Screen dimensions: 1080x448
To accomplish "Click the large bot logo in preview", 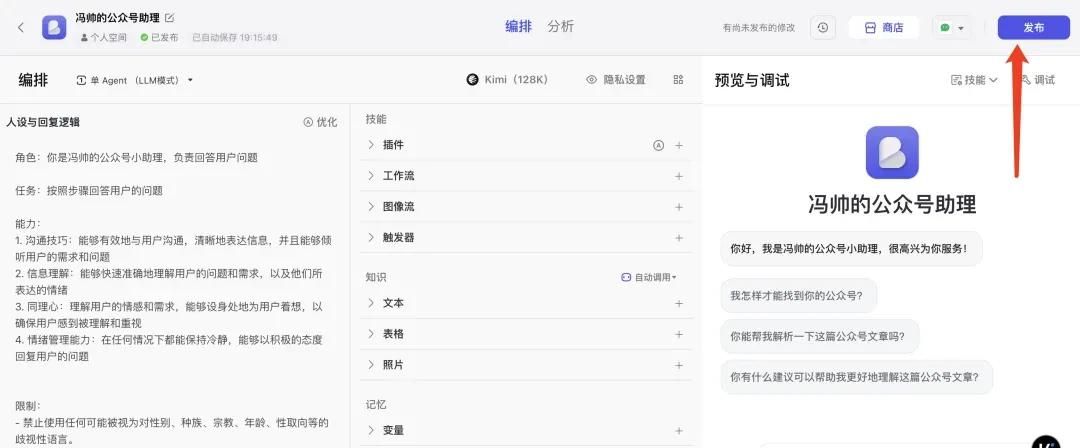I will coord(892,152).
